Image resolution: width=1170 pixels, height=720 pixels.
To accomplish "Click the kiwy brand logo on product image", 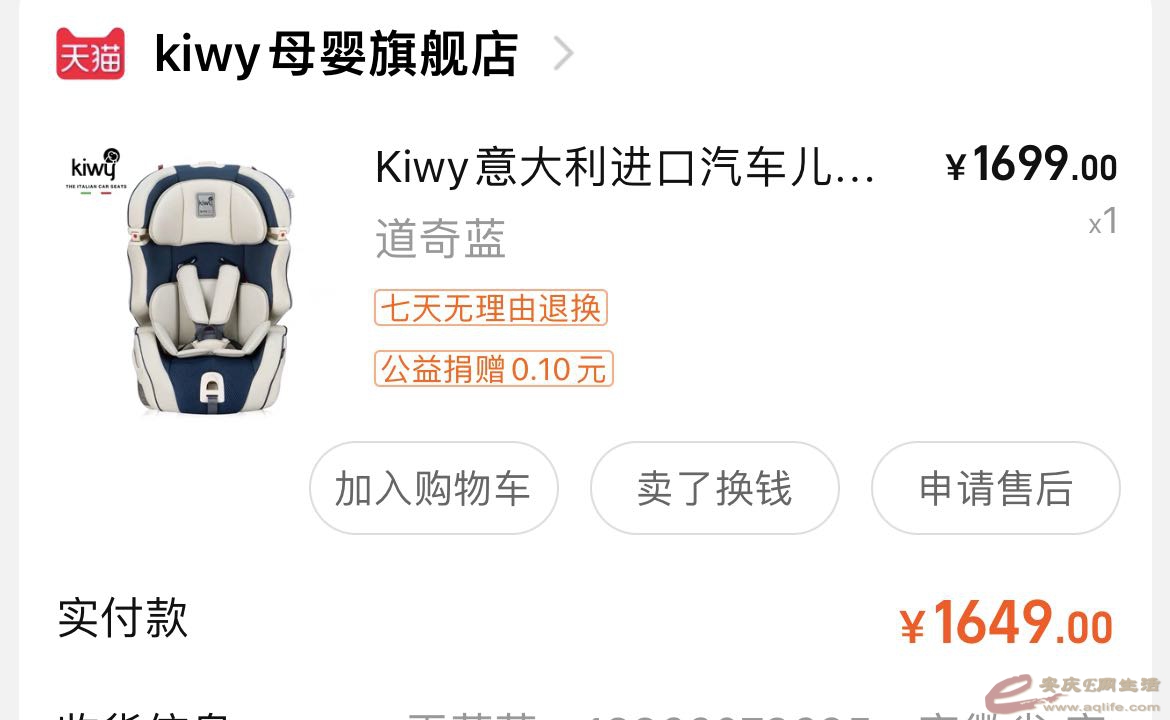I will tap(96, 165).
